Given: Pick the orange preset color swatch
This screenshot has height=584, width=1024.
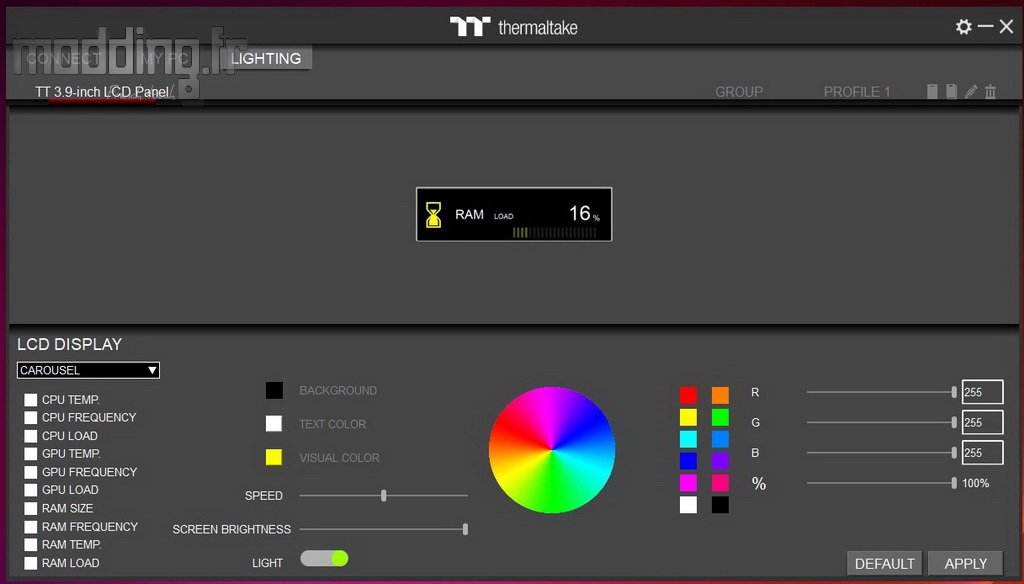Looking at the screenshot, I should [720, 395].
